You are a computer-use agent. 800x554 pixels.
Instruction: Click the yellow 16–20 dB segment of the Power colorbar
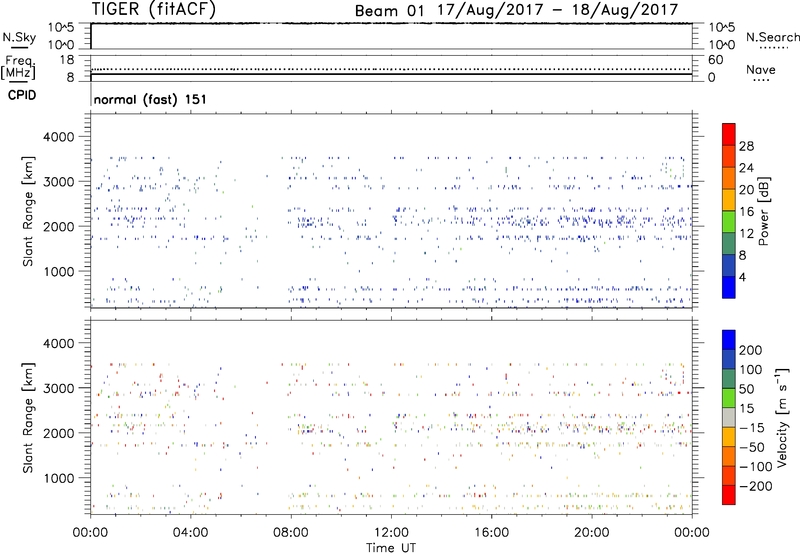[x=729, y=200]
